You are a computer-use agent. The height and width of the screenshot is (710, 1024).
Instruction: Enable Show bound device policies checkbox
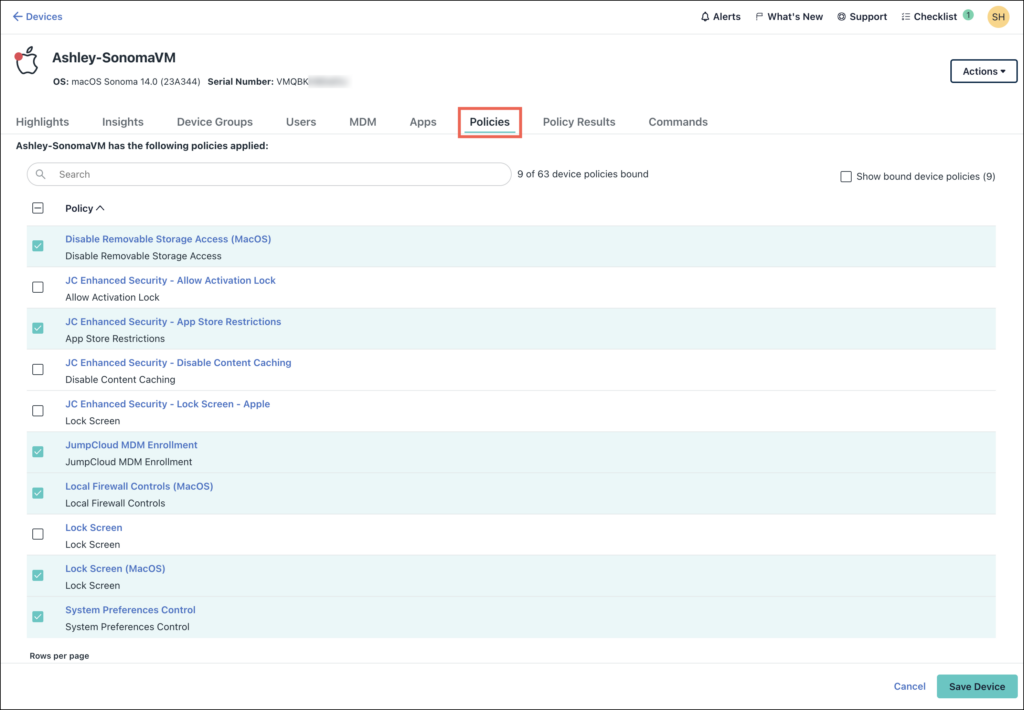click(846, 176)
